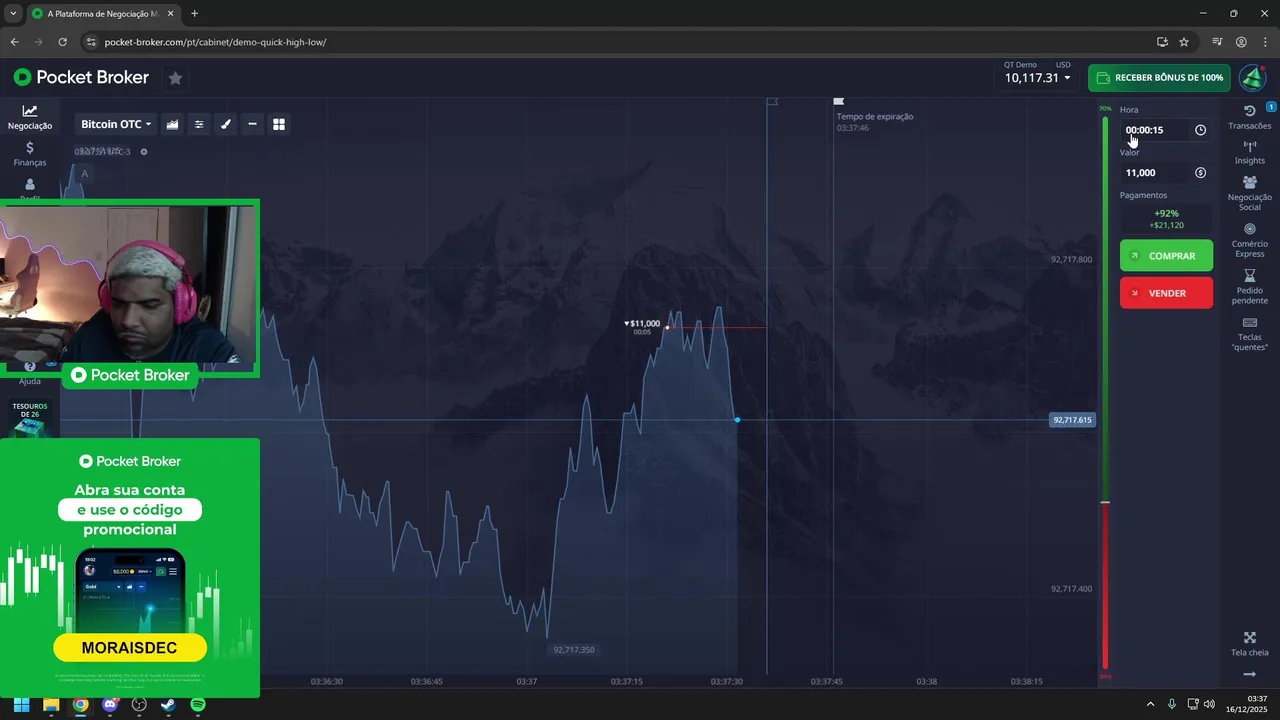Image resolution: width=1280 pixels, height=720 pixels.
Task: Click the browser address bar URL
Action: (215, 42)
